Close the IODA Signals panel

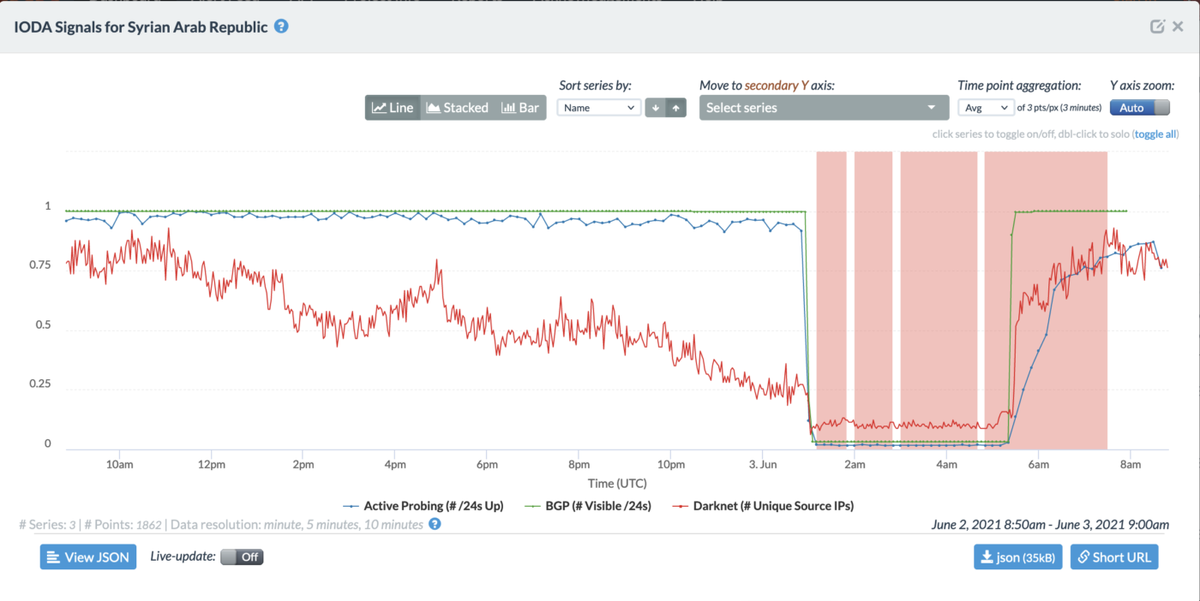coord(1178,27)
